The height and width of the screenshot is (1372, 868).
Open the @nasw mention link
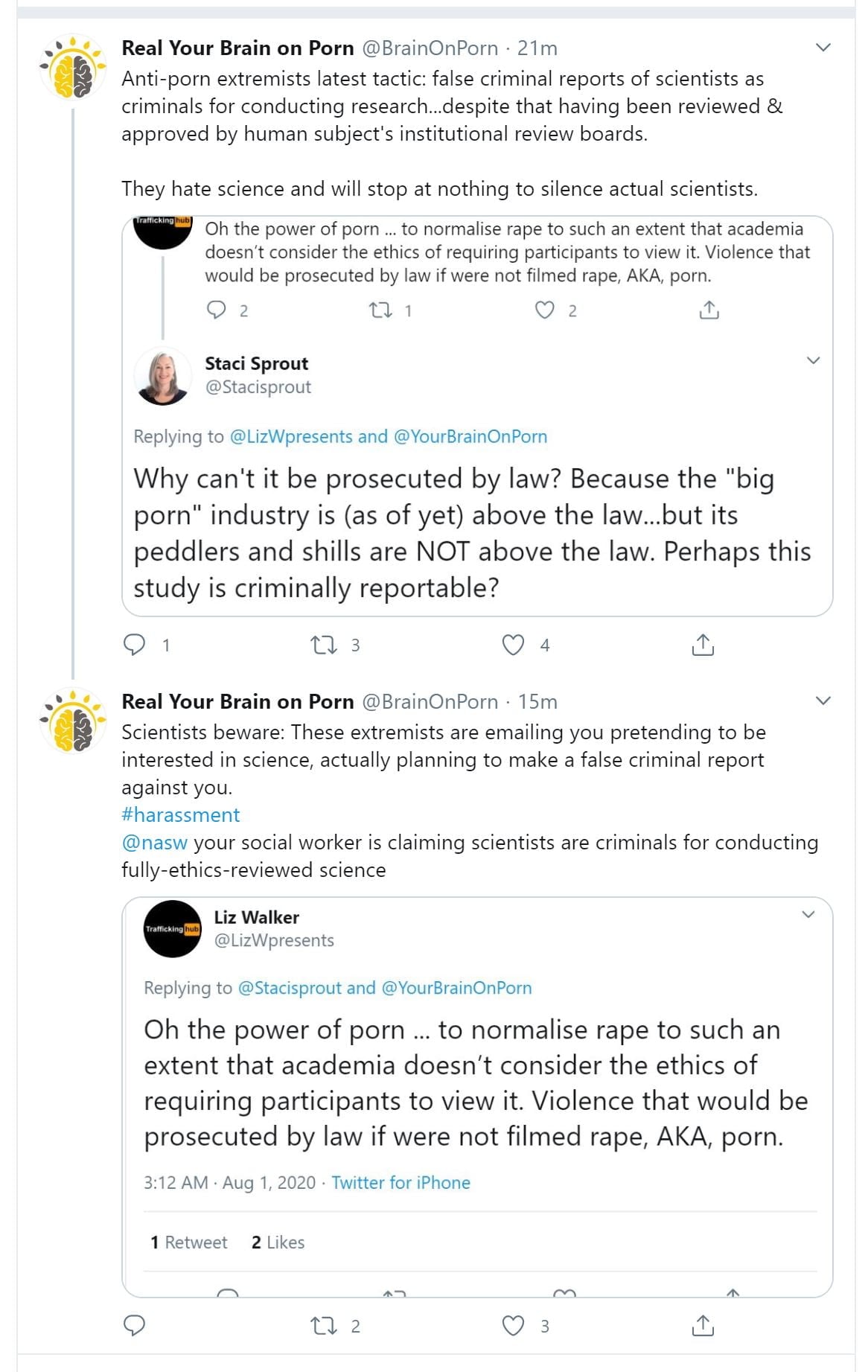click(x=154, y=843)
